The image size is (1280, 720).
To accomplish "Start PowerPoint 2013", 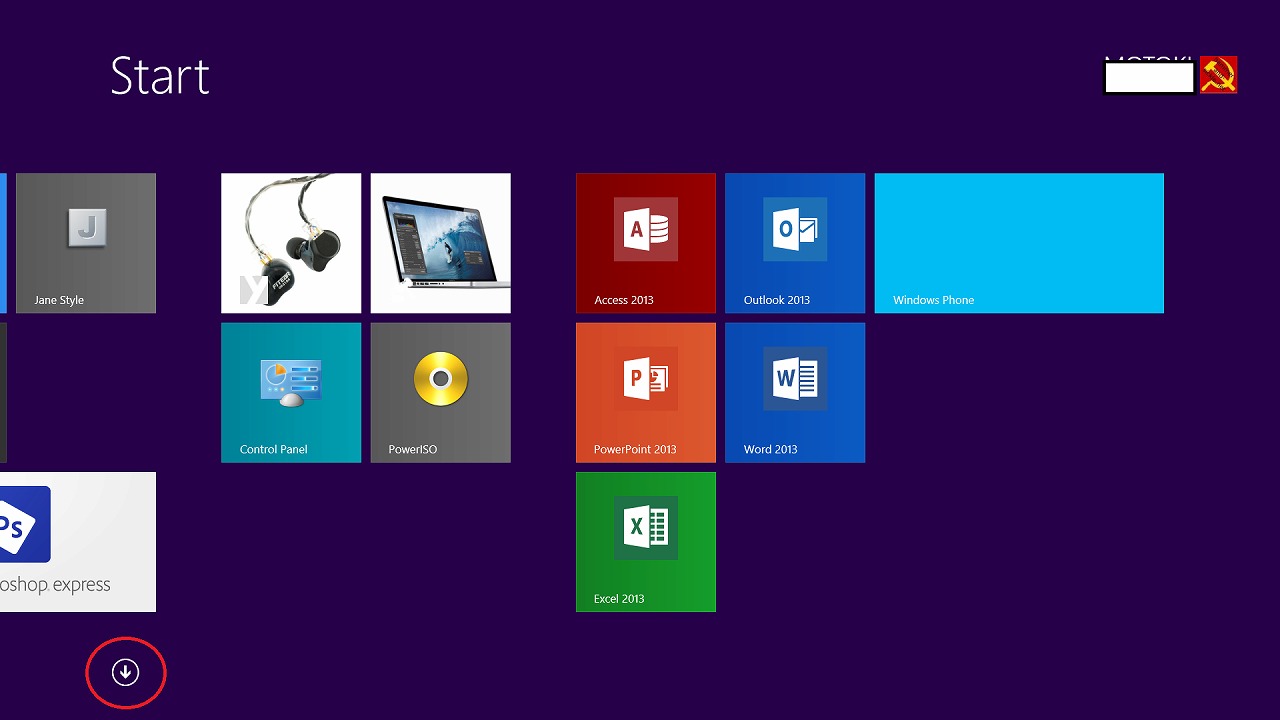I will pos(646,393).
